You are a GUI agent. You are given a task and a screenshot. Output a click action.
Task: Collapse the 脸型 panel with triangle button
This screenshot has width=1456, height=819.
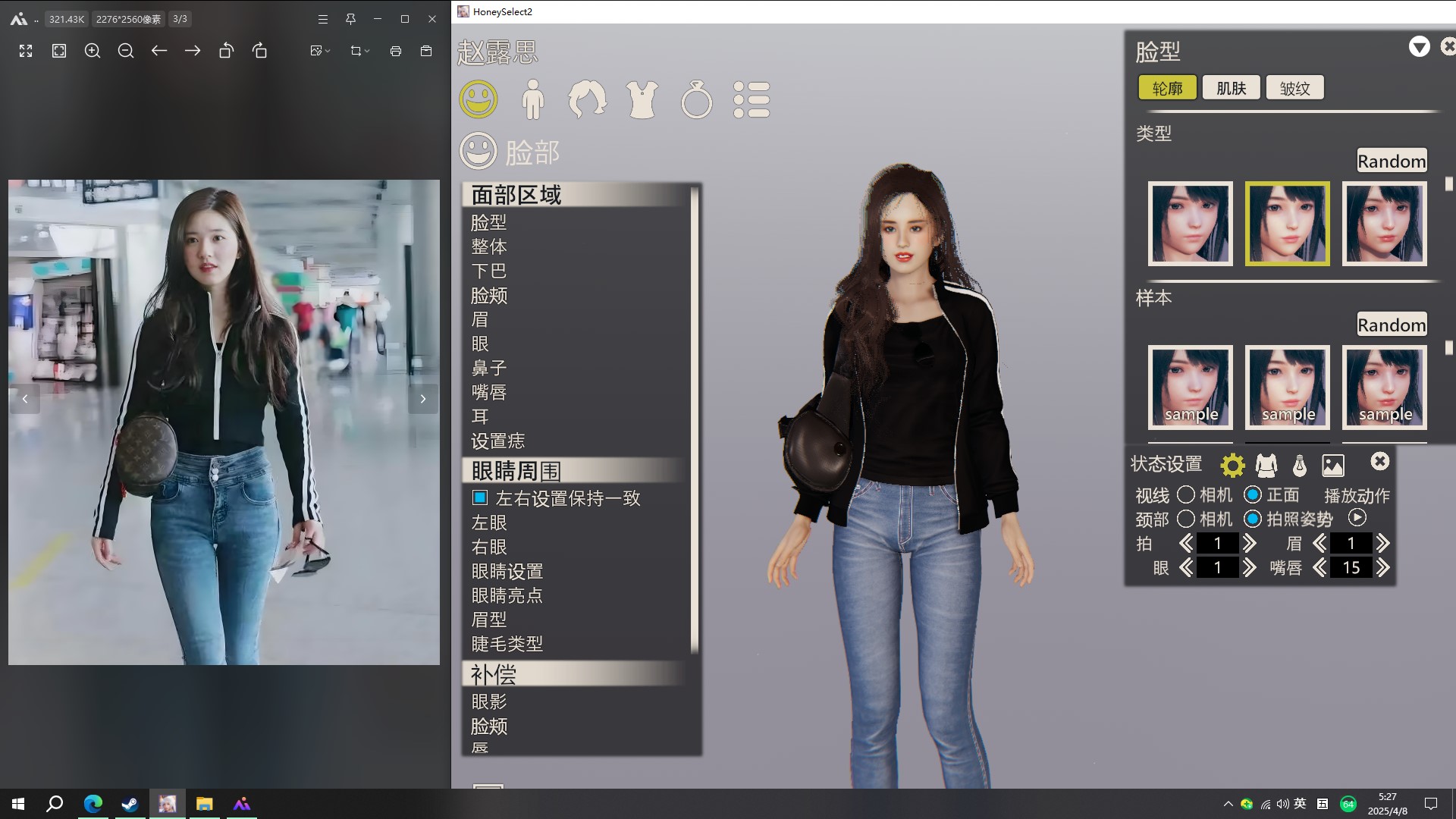[x=1419, y=47]
